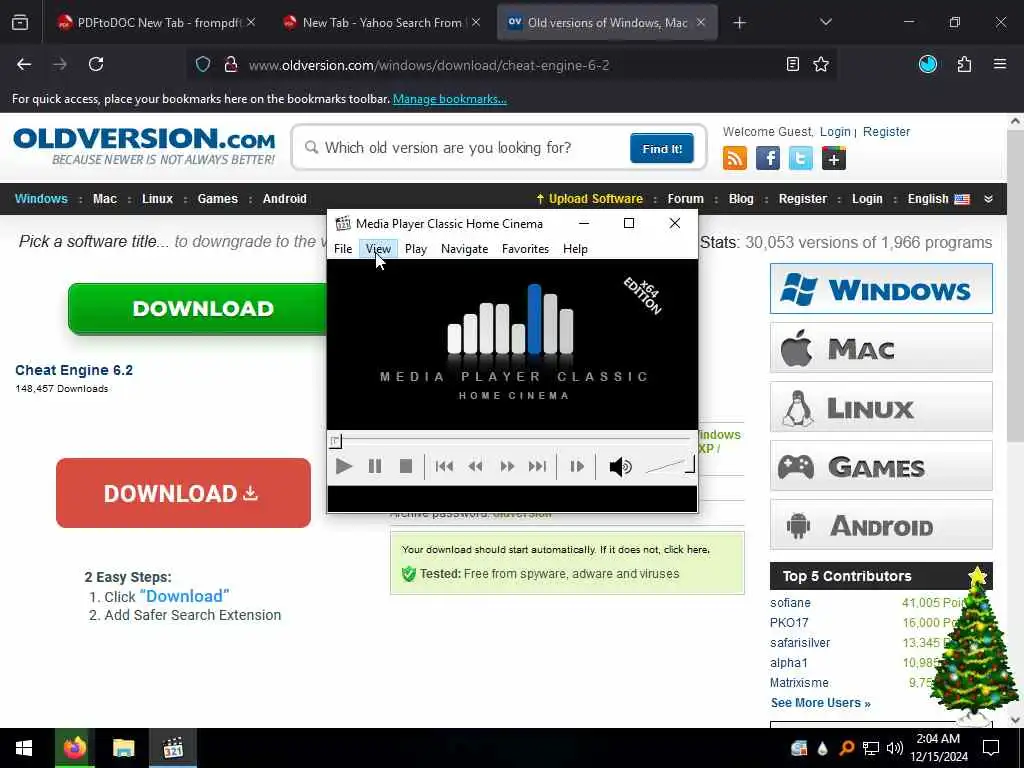Open the English language dropdown

(x=938, y=199)
